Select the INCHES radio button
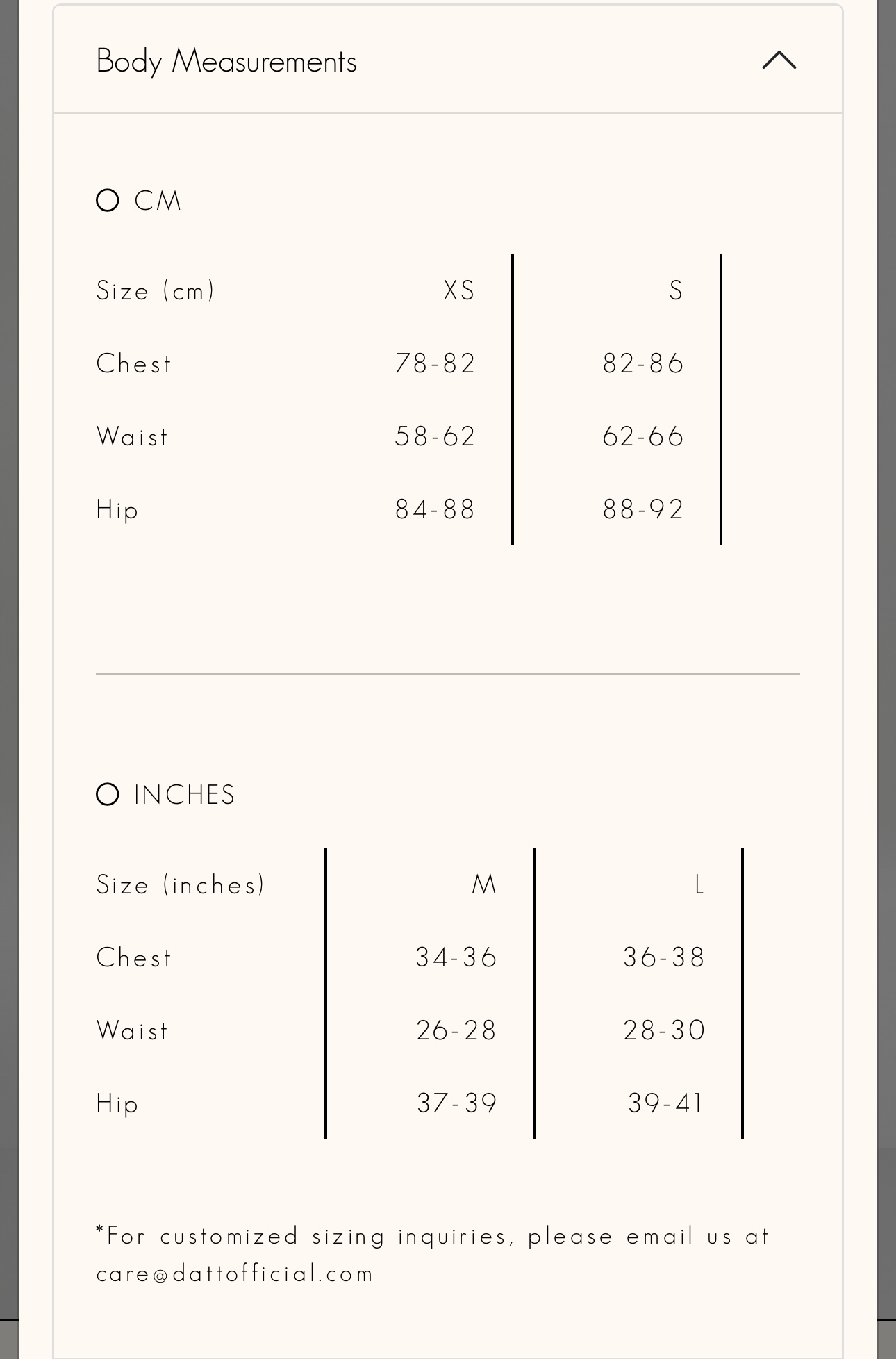The width and height of the screenshot is (896, 1359). point(108,794)
